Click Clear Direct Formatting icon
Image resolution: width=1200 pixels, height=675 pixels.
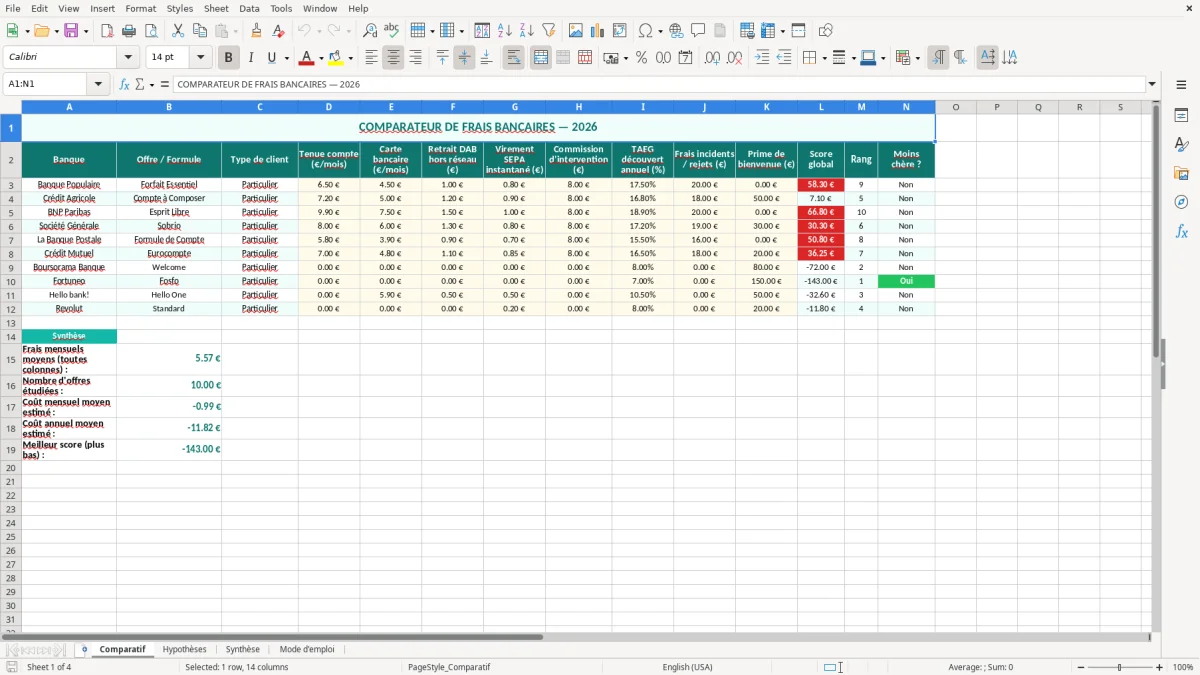click(x=279, y=31)
